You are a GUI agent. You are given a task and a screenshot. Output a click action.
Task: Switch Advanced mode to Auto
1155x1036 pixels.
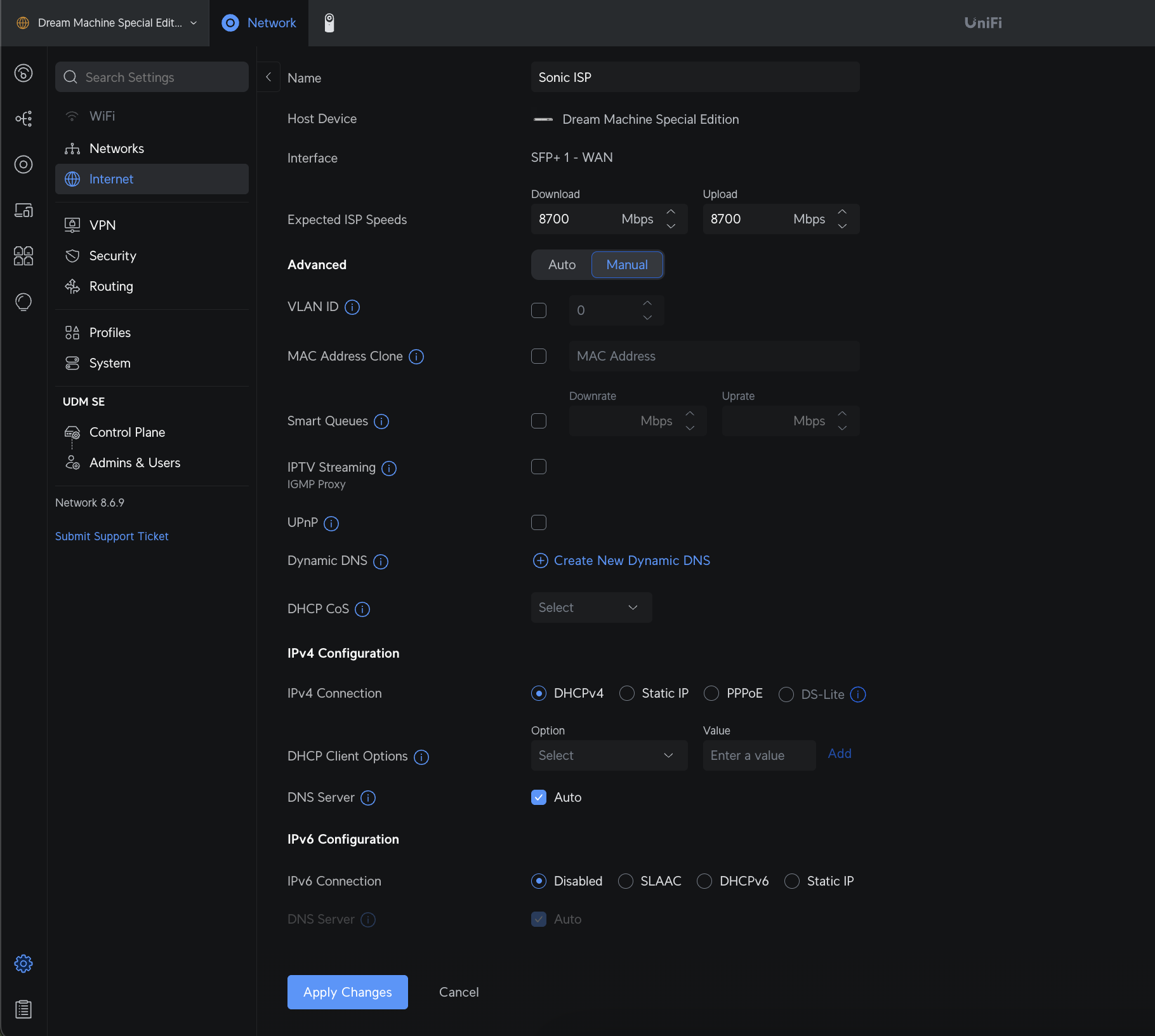(x=562, y=265)
